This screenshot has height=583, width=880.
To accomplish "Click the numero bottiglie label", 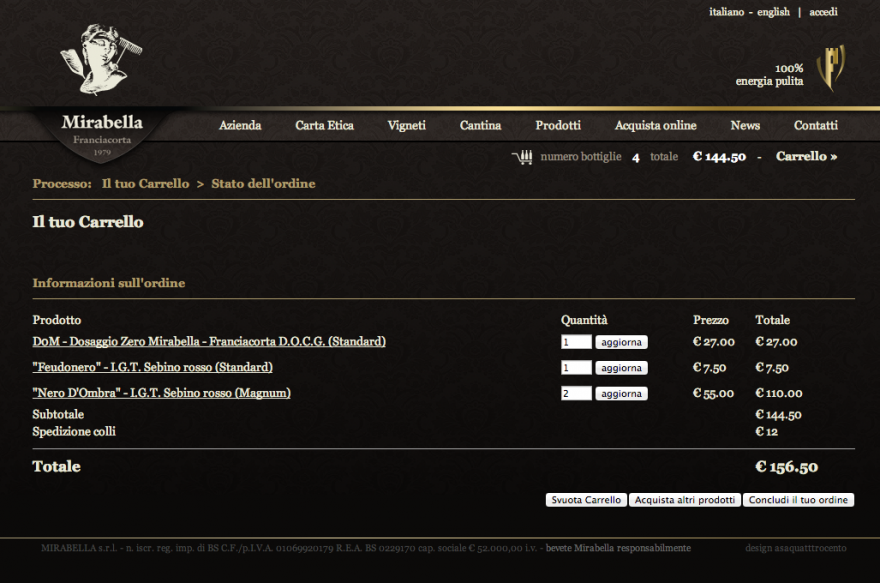I will tap(581, 157).
